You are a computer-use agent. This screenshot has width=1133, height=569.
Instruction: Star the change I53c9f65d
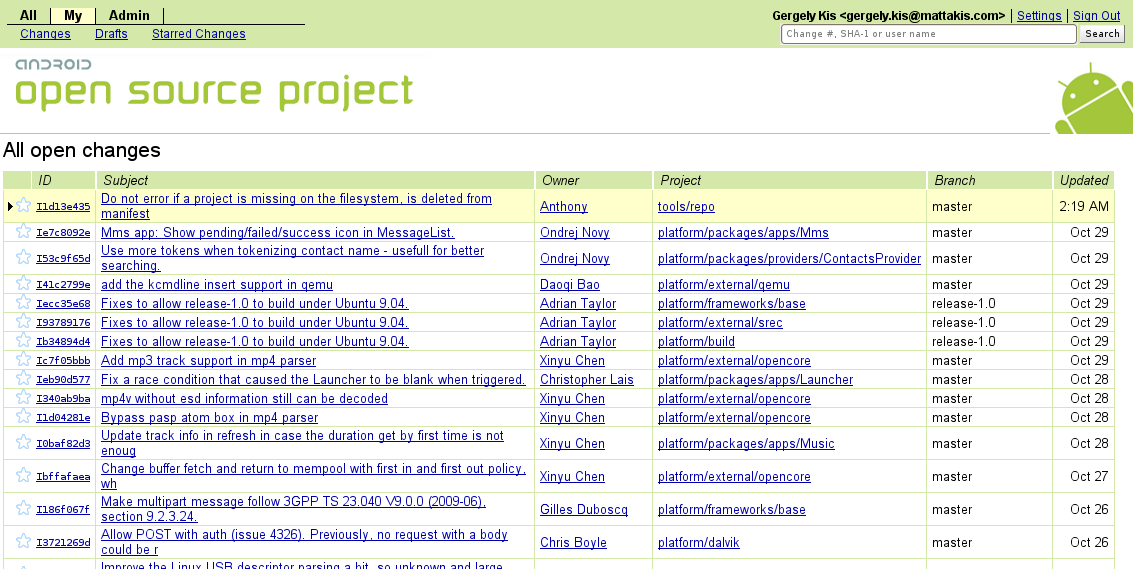[23, 257]
